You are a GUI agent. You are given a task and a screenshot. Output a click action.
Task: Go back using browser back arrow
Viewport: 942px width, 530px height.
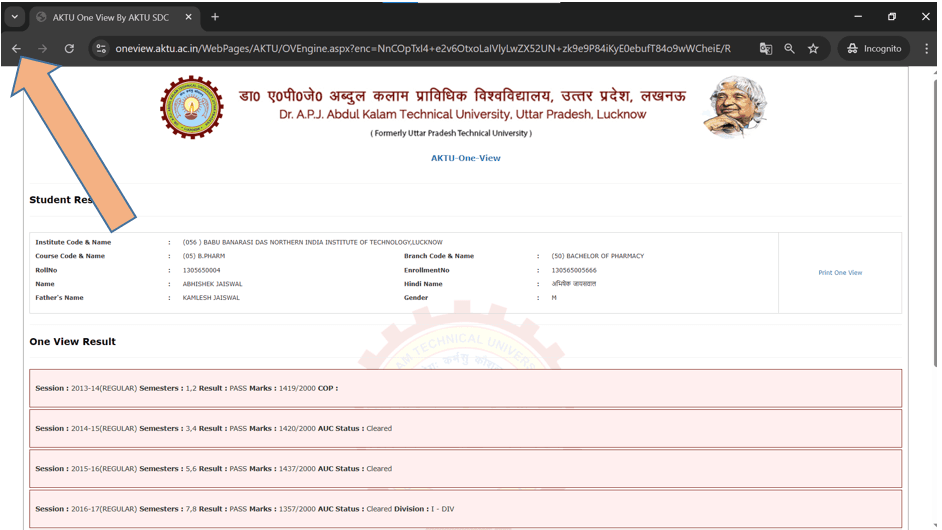16,49
